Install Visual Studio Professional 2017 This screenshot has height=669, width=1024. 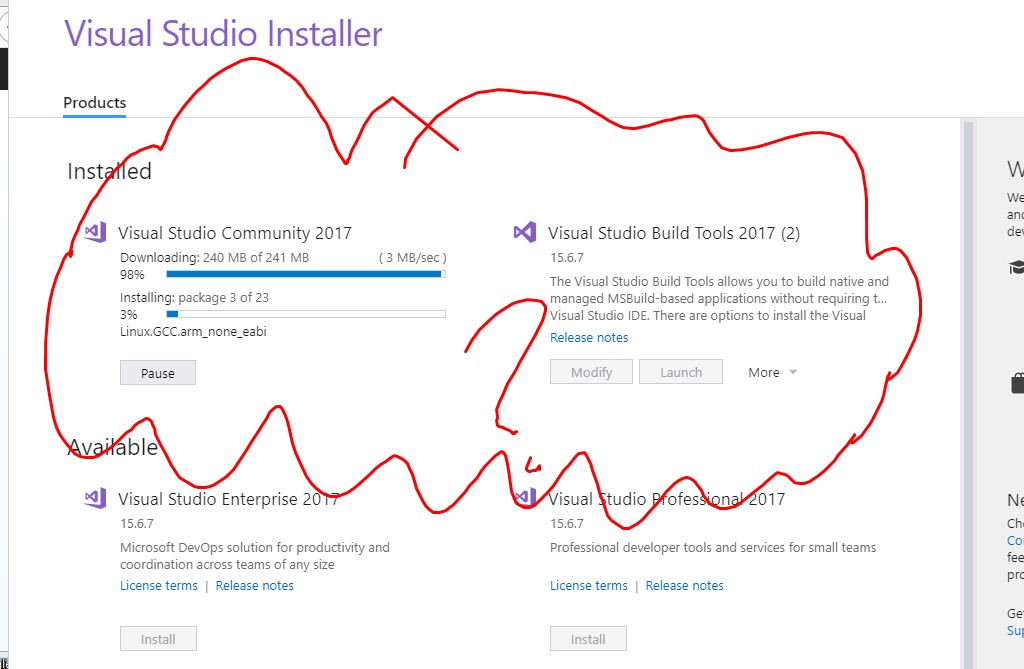[x=588, y=639]
